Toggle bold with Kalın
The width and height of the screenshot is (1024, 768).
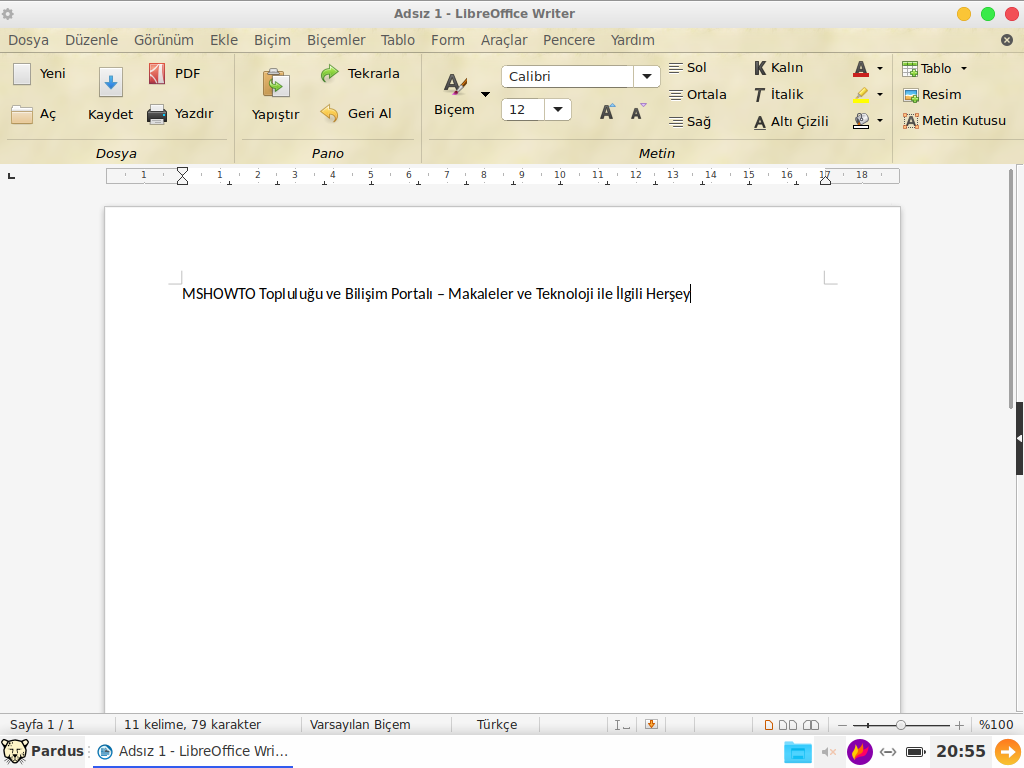(778, 68)
